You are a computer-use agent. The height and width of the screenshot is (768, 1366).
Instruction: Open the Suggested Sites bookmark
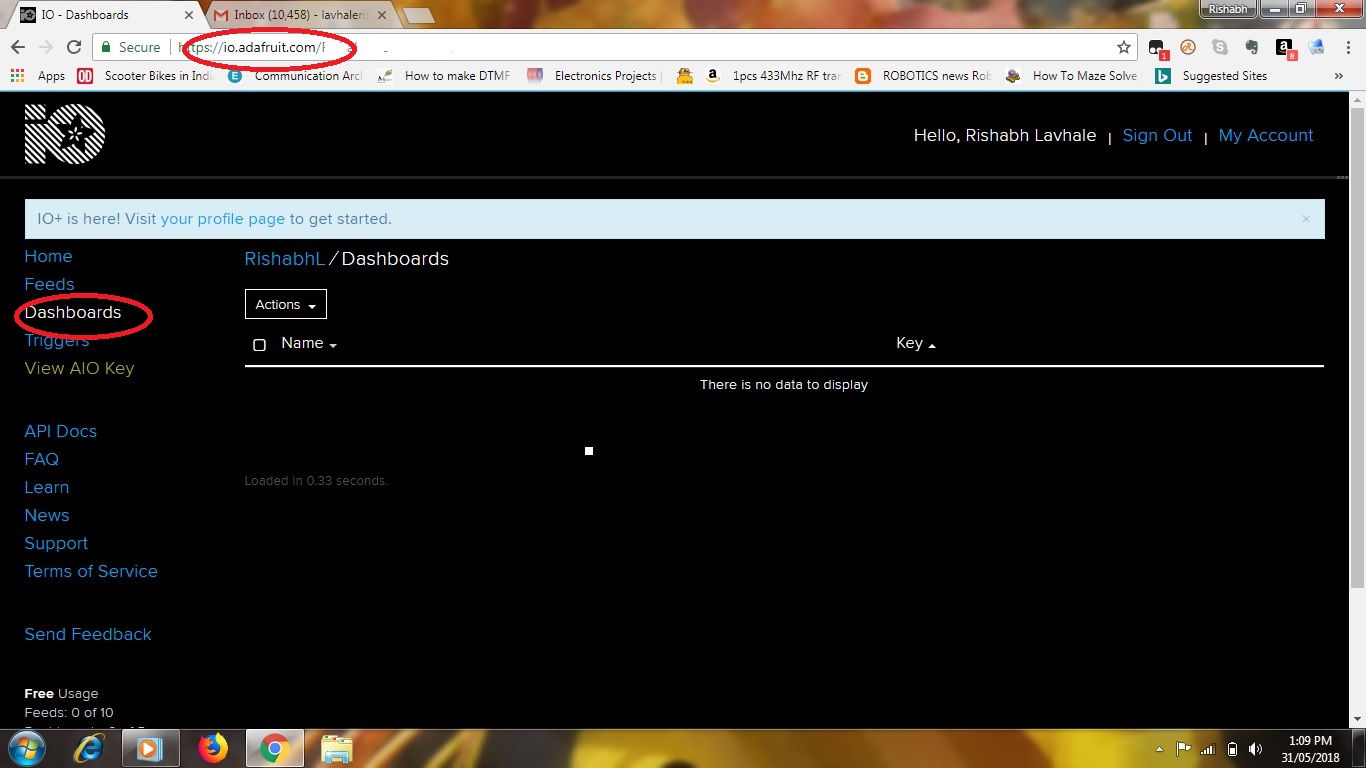[1211, 76]
